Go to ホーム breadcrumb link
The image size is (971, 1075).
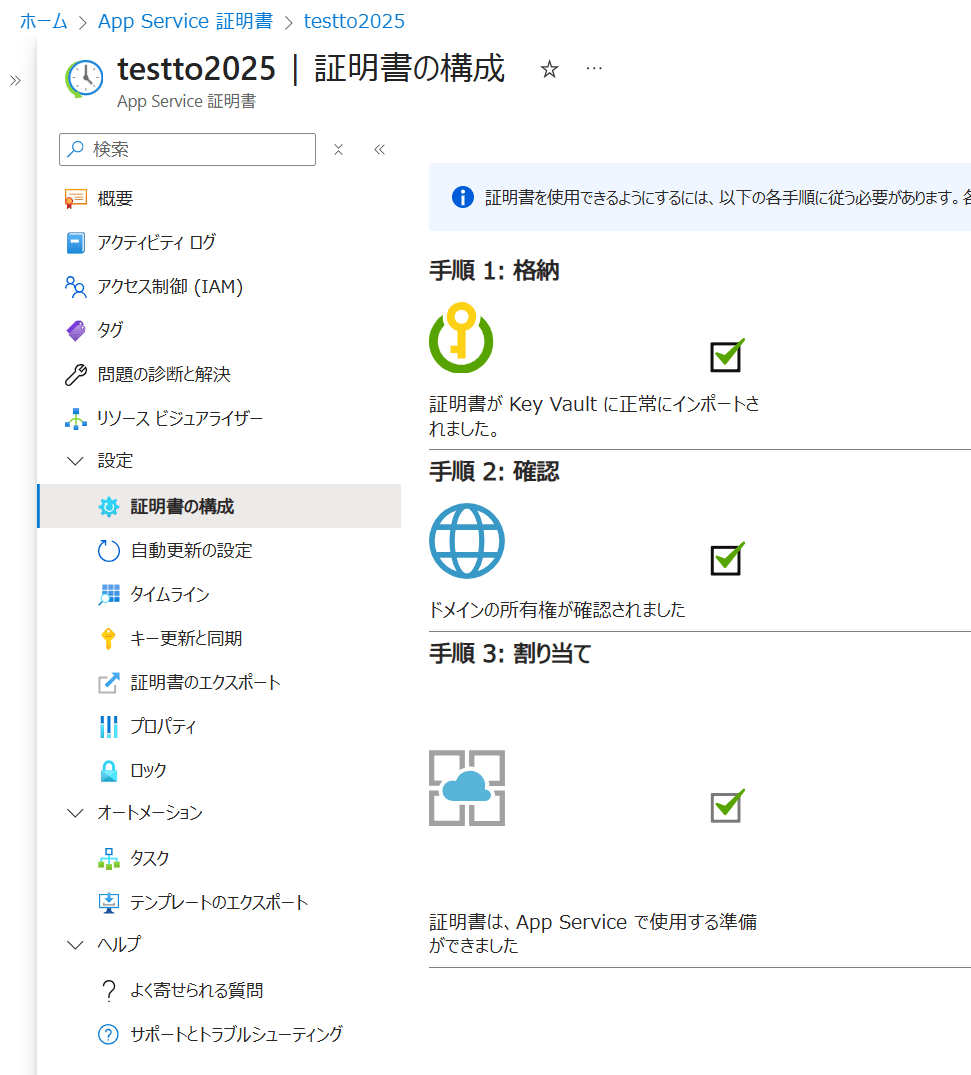tap(44, 21)
